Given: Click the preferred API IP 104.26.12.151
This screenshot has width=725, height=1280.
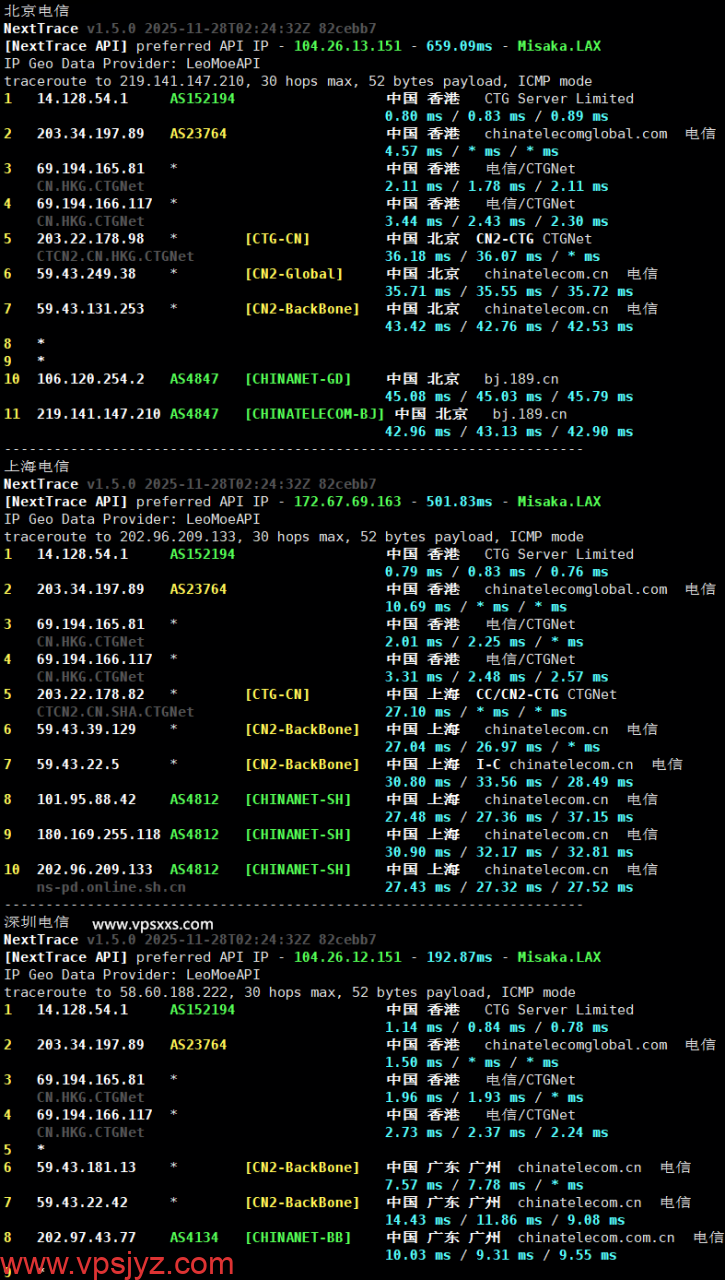Looking at the screenshot, I should click(x=348, y=957).
